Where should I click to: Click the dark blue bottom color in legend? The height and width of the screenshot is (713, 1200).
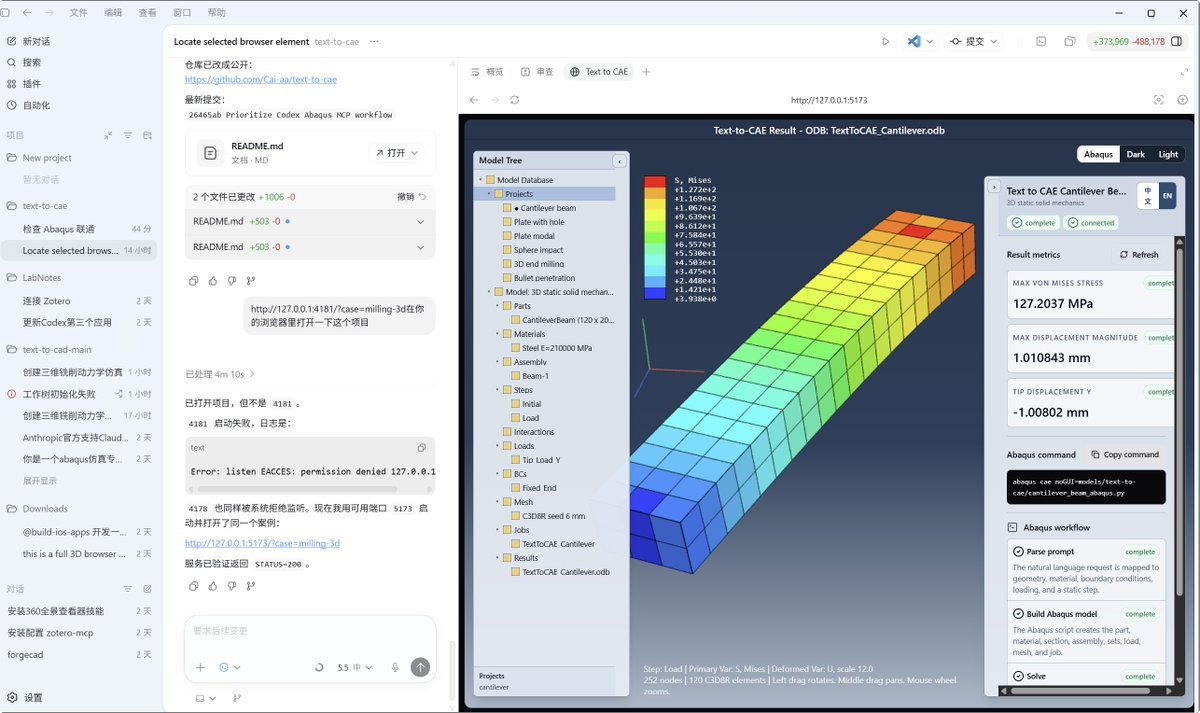click(x=654, y=293)
